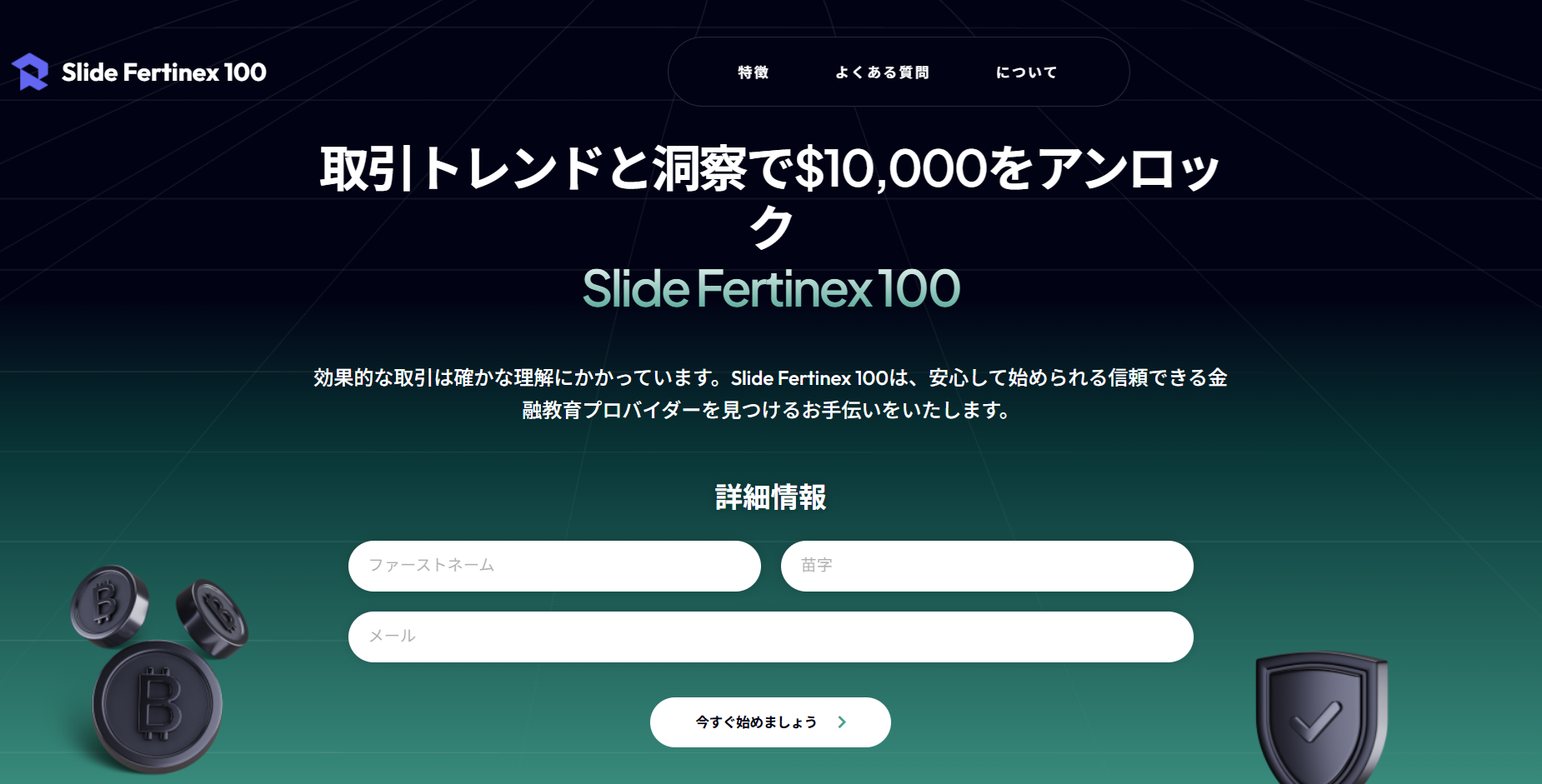Click the 詳細情報 form heading
Image resolution: width=1542 pixels, height=784 pixels.
(770, 497)
